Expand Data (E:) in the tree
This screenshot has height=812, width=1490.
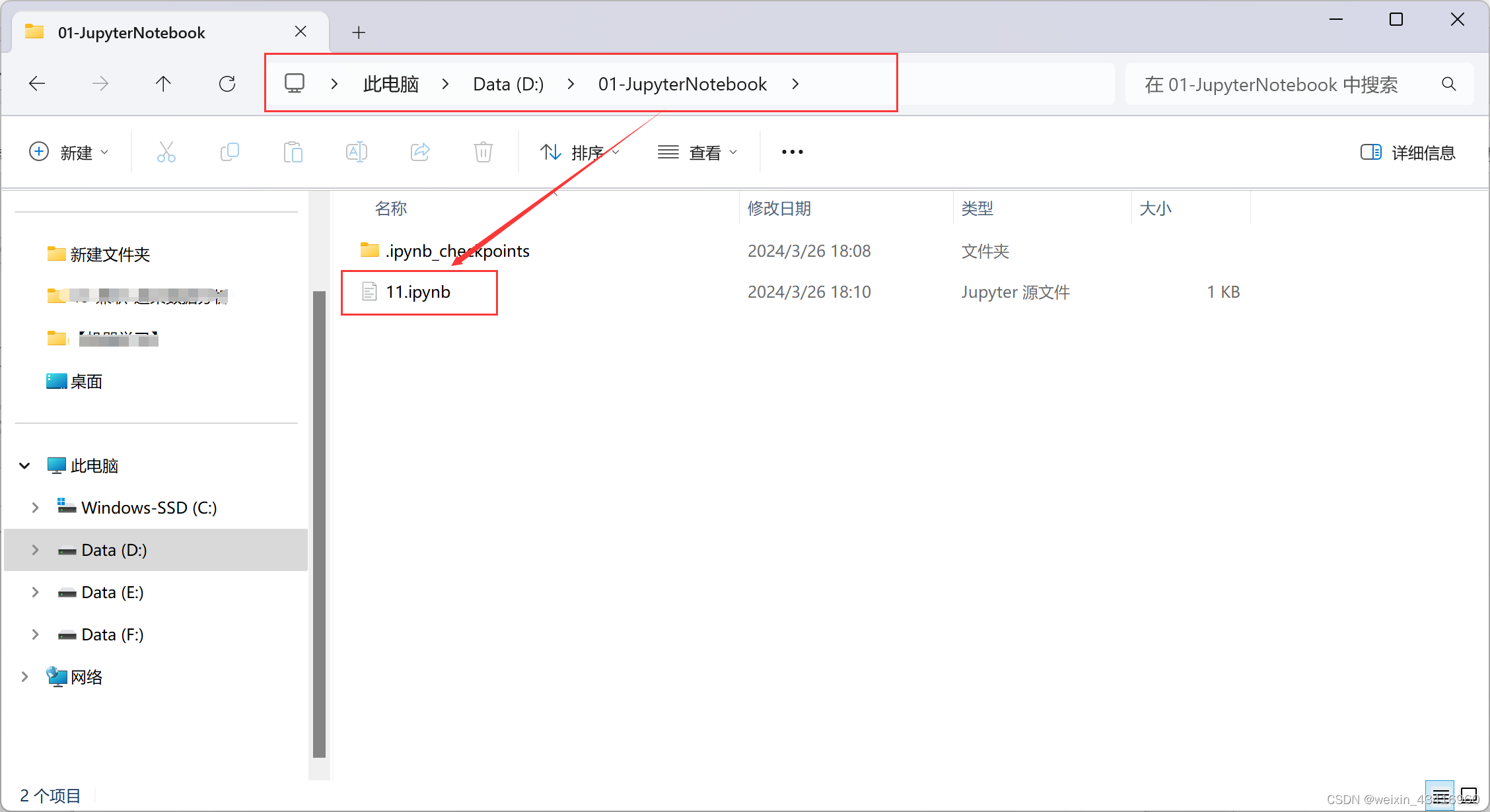35,592
